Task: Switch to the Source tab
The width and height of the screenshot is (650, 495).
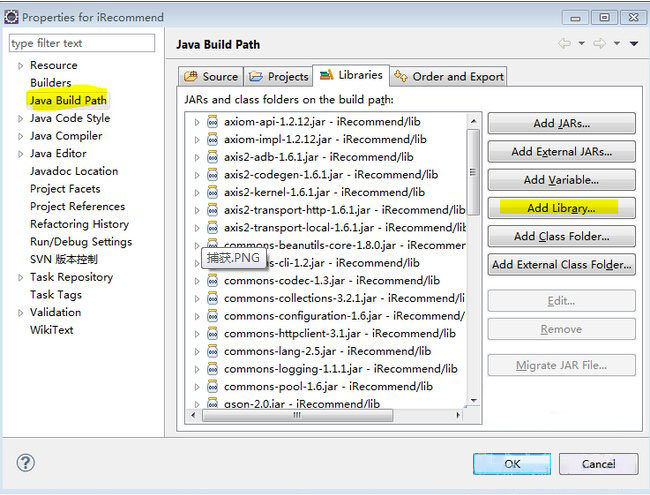Action: pos(211,76)
